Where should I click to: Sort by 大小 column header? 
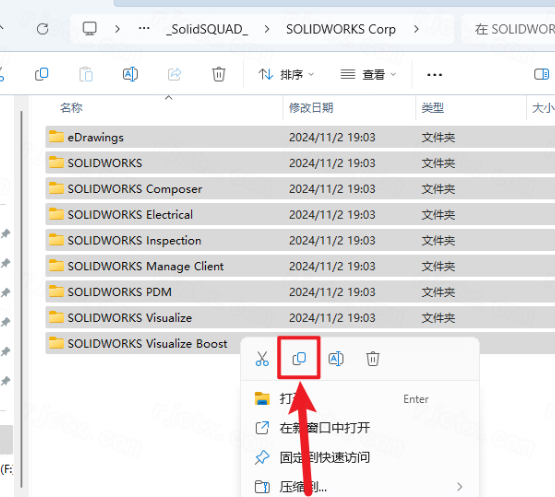543,108
